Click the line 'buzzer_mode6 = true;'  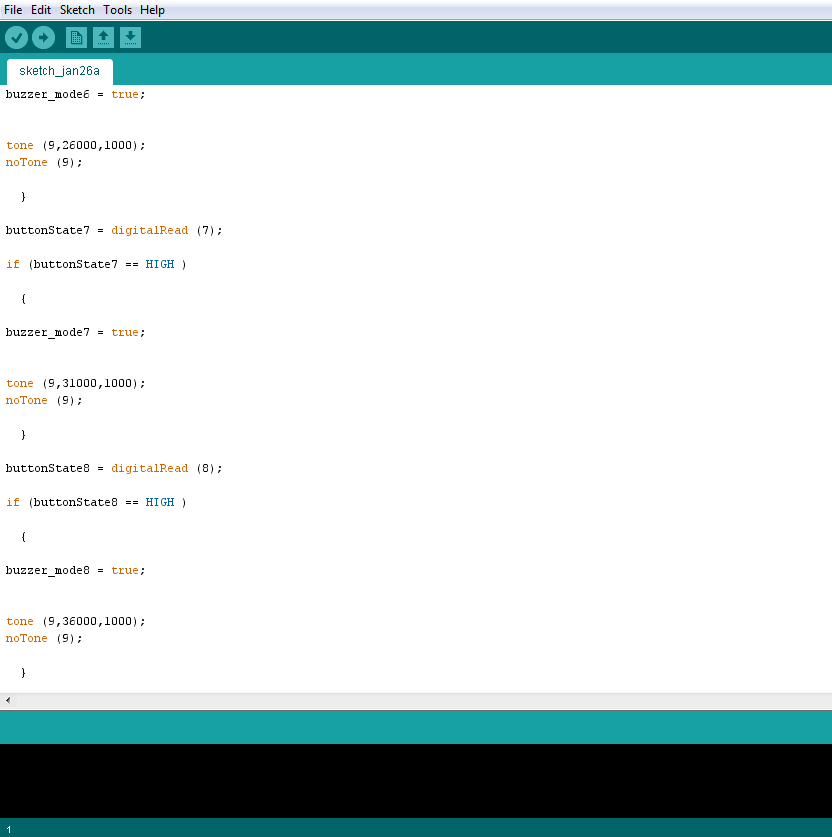tap(75, 94)
